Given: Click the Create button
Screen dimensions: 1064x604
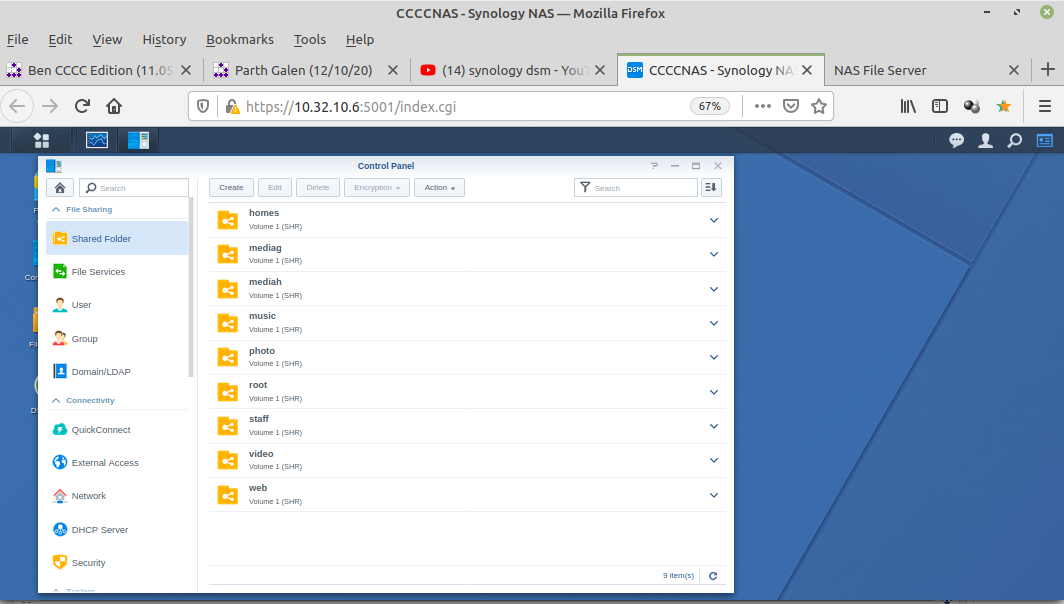Looking at the screenshot, I should pyautogui.click(x=231, y=187).
